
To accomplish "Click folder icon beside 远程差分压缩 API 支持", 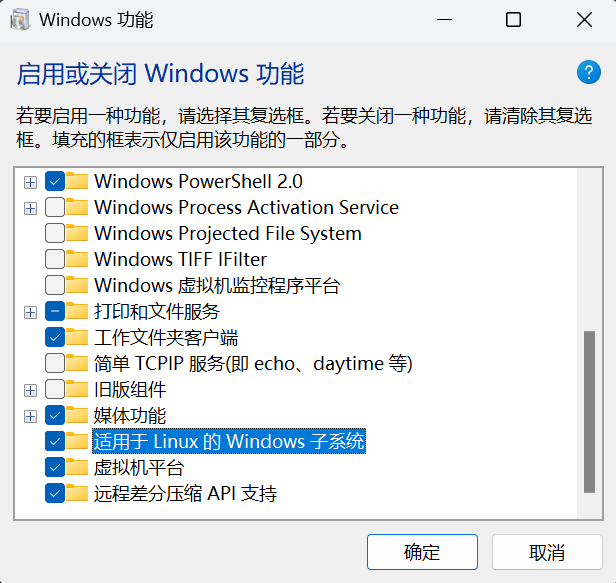I will pyautogui.click(x=77, y=494).
